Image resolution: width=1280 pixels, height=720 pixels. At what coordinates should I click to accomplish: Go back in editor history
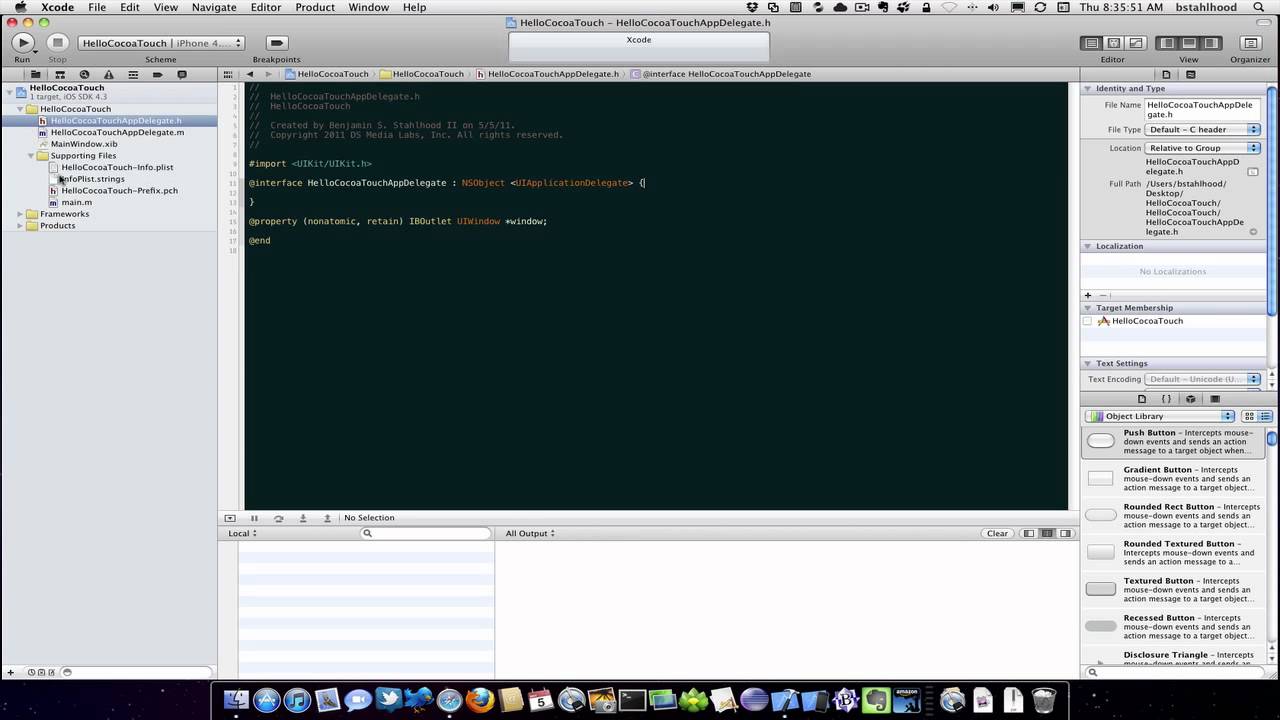point(250,74)
